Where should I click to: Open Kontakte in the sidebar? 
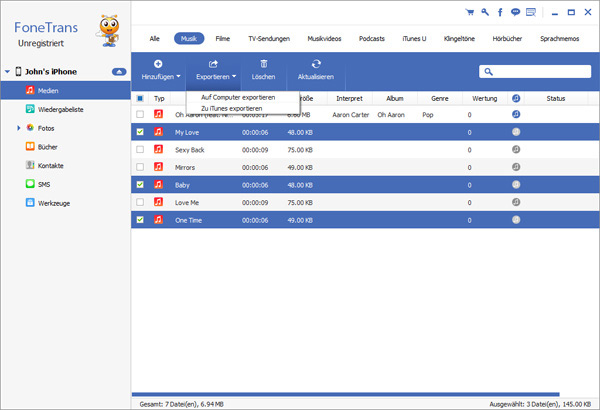pyautogui.click(x=44, y=165)
